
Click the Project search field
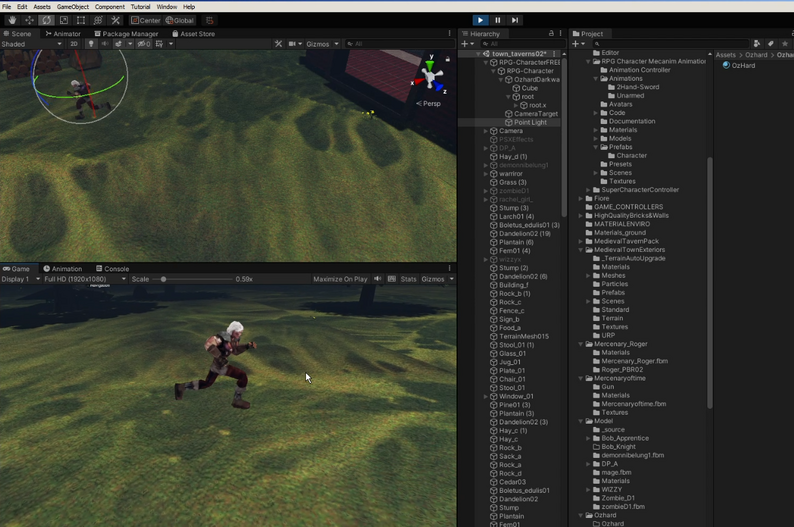pyautogui.click(x=670, y=44)
